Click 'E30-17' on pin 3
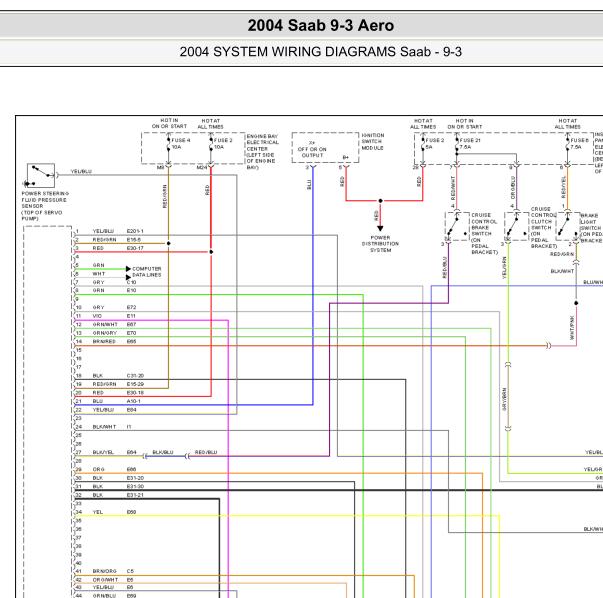 [x=135, y=248]
